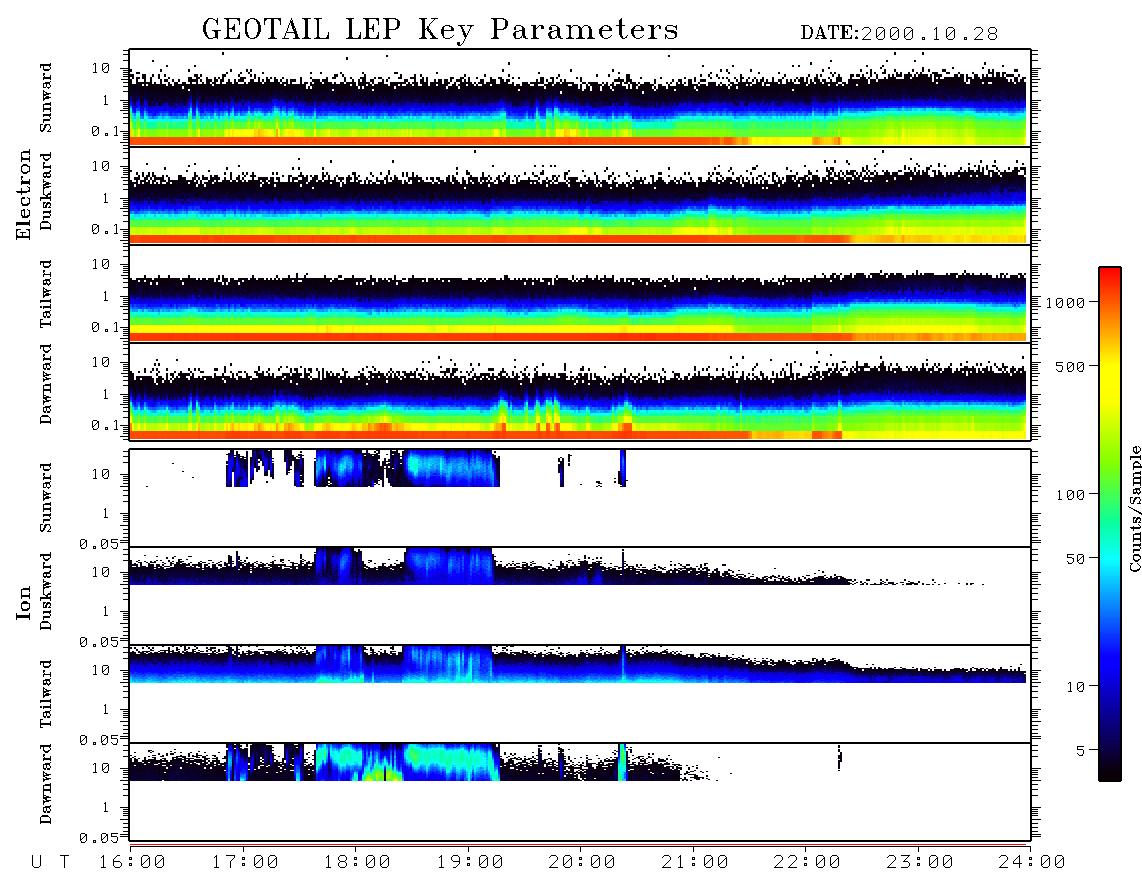Click the red top of the colorbar

(1110, 280)
